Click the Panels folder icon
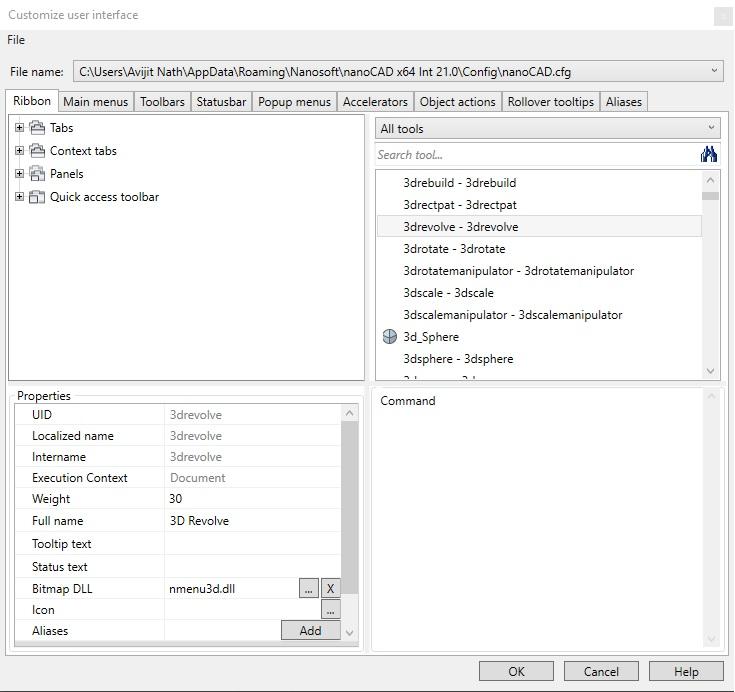Image resolution: width=735 pixels, height=692 pixels. 38,174
